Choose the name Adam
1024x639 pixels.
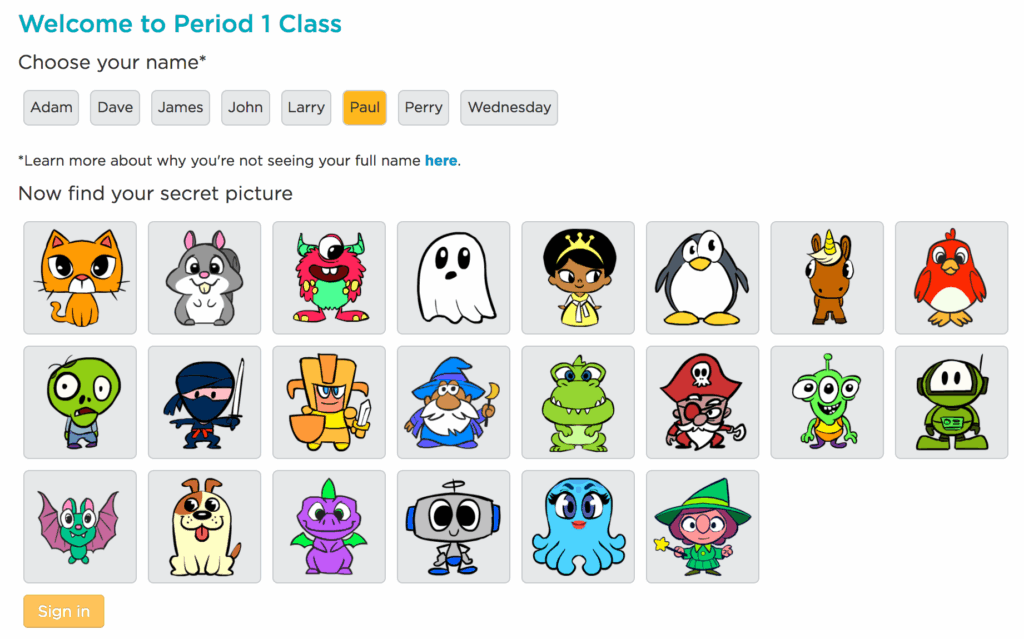51,107
